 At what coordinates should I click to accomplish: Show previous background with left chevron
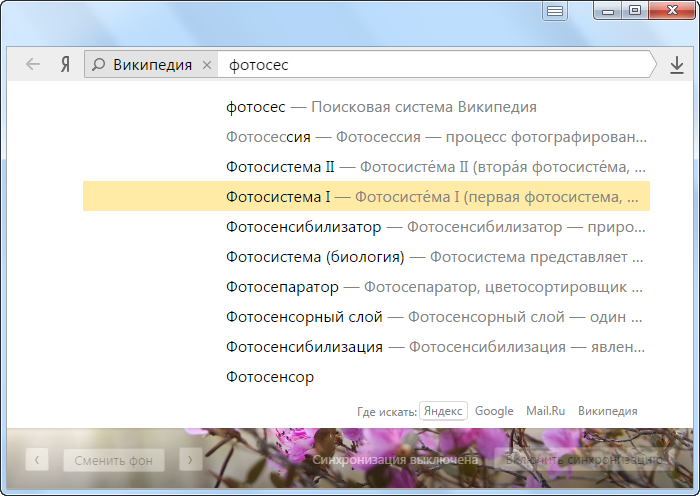(37, 460)
